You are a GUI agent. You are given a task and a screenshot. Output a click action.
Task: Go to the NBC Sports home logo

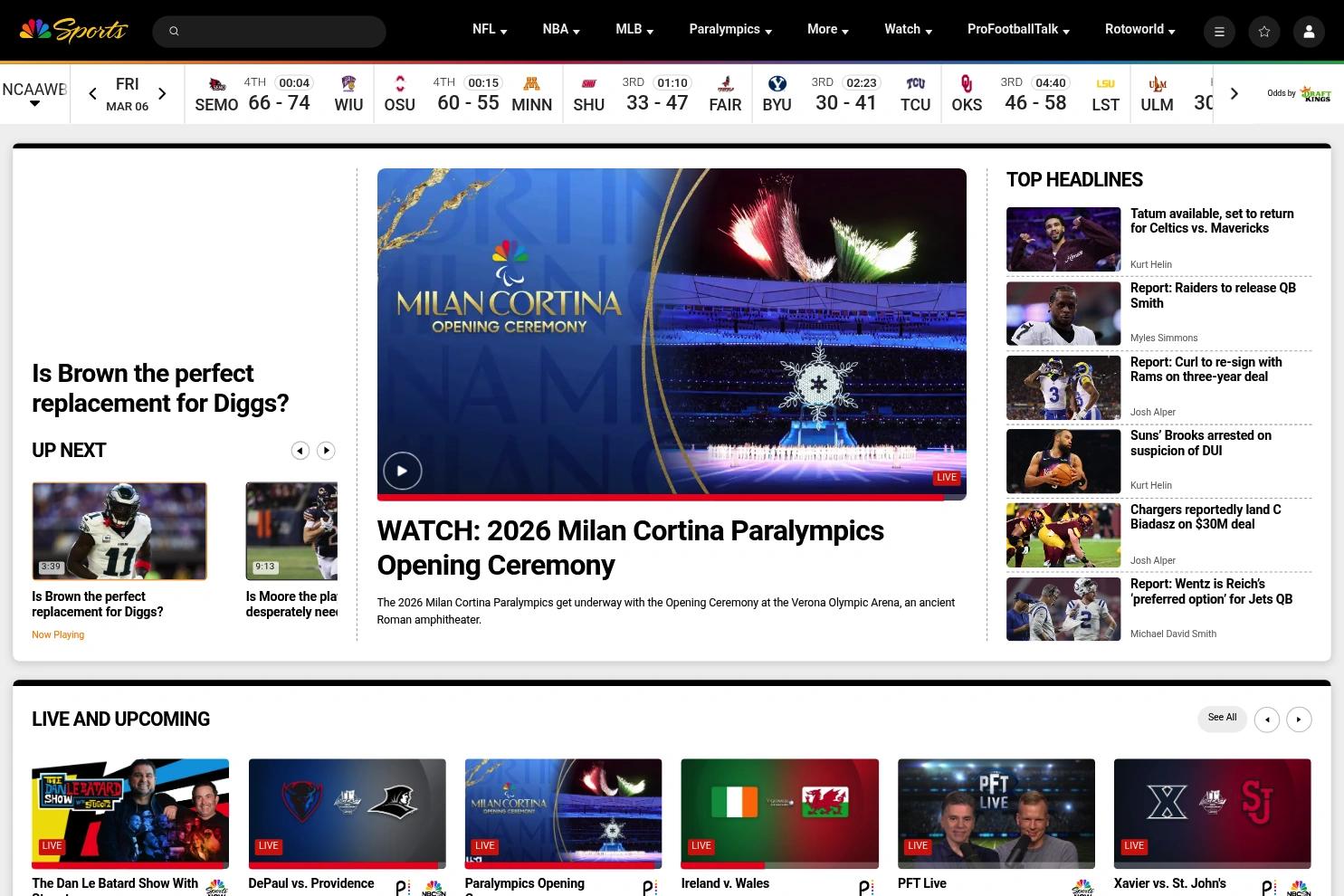point(74,30)
